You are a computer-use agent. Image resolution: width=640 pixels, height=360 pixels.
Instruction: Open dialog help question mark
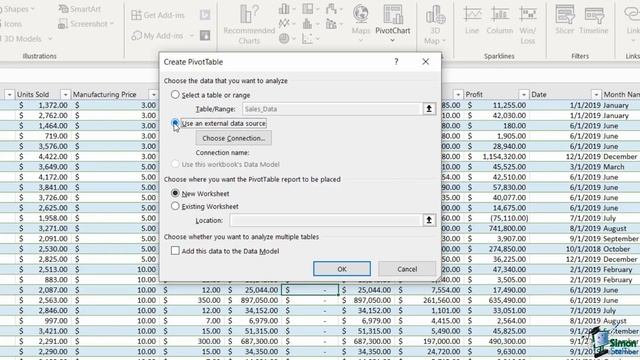[x=396, y=62]
